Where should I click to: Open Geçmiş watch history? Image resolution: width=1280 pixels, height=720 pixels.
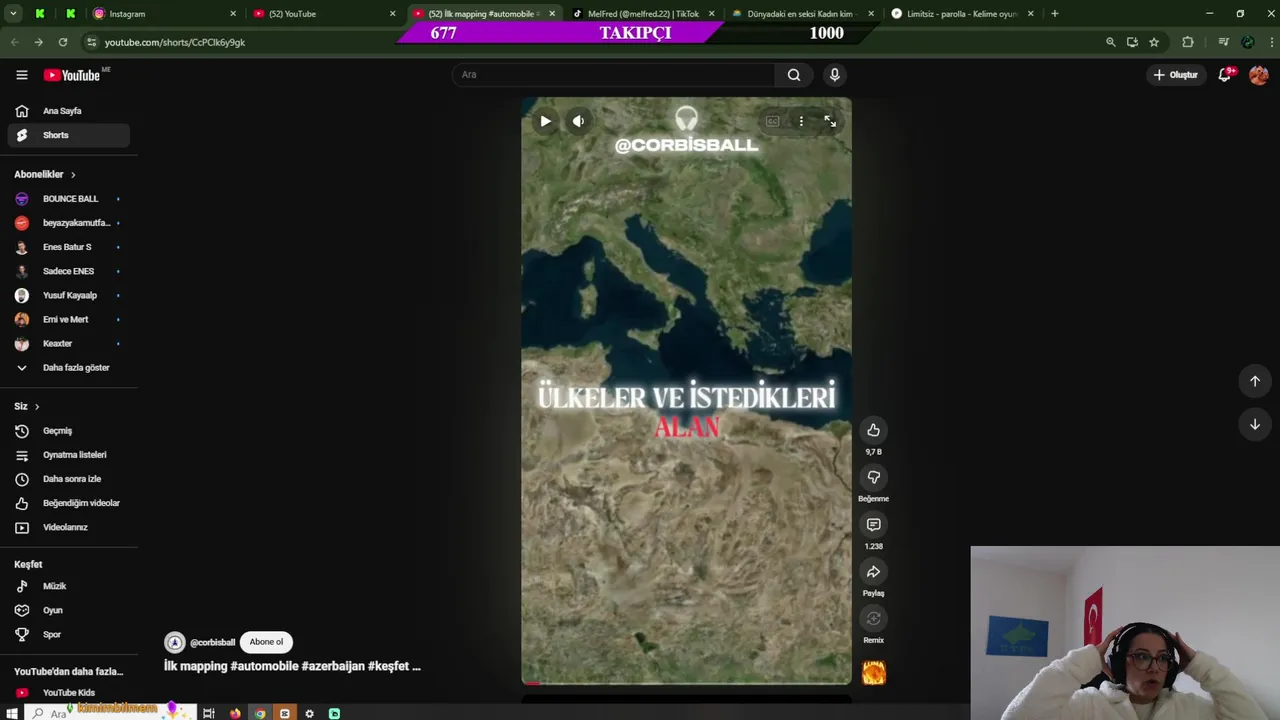click(x=69, y=431)
